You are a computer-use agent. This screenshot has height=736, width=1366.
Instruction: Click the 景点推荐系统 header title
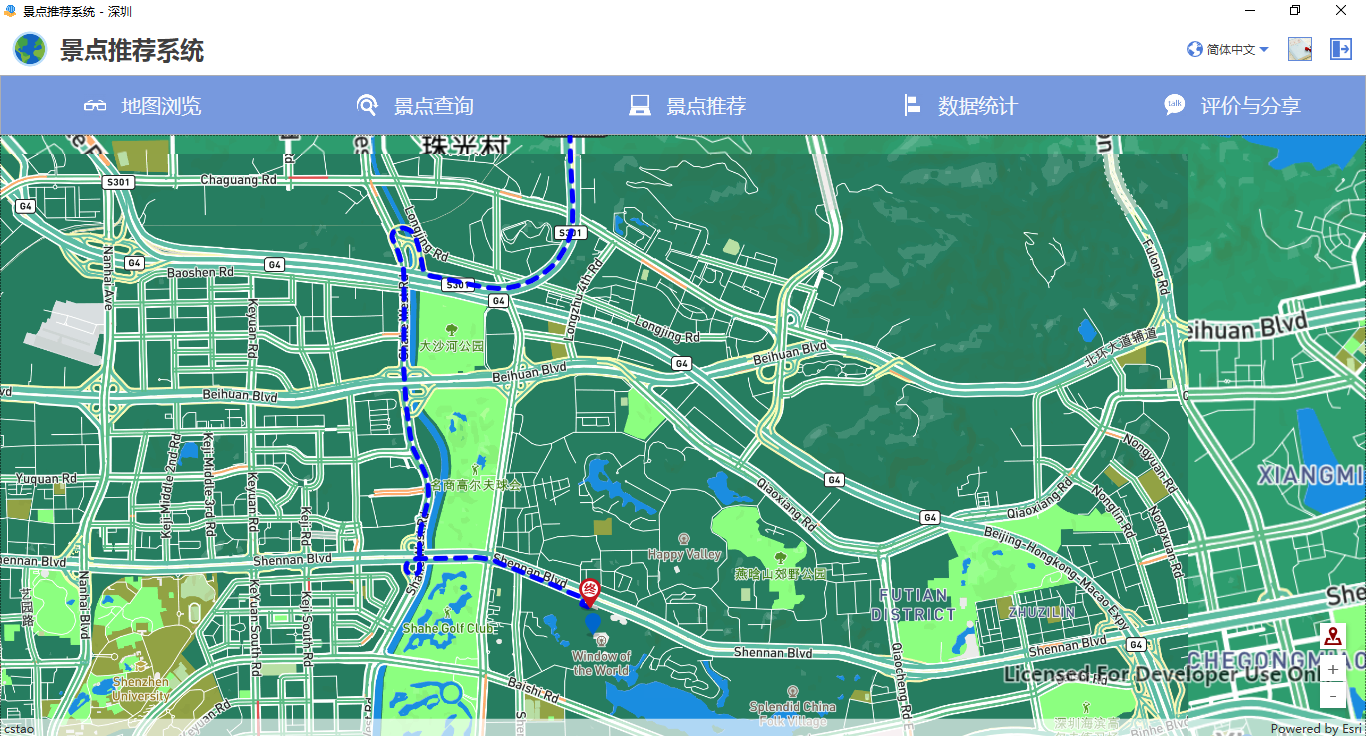(x=132, y=50)
